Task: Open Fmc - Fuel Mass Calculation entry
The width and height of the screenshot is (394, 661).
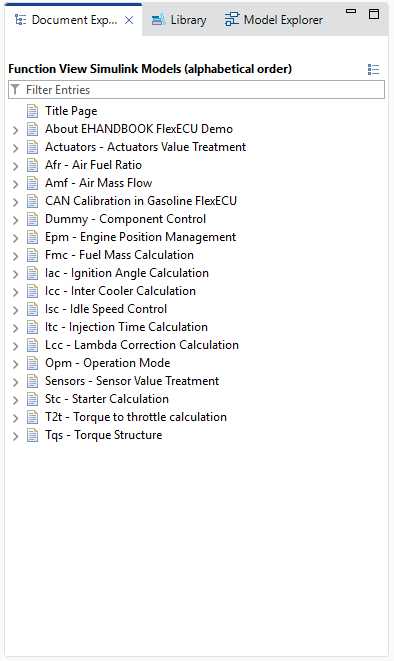Action: (119, 255)
